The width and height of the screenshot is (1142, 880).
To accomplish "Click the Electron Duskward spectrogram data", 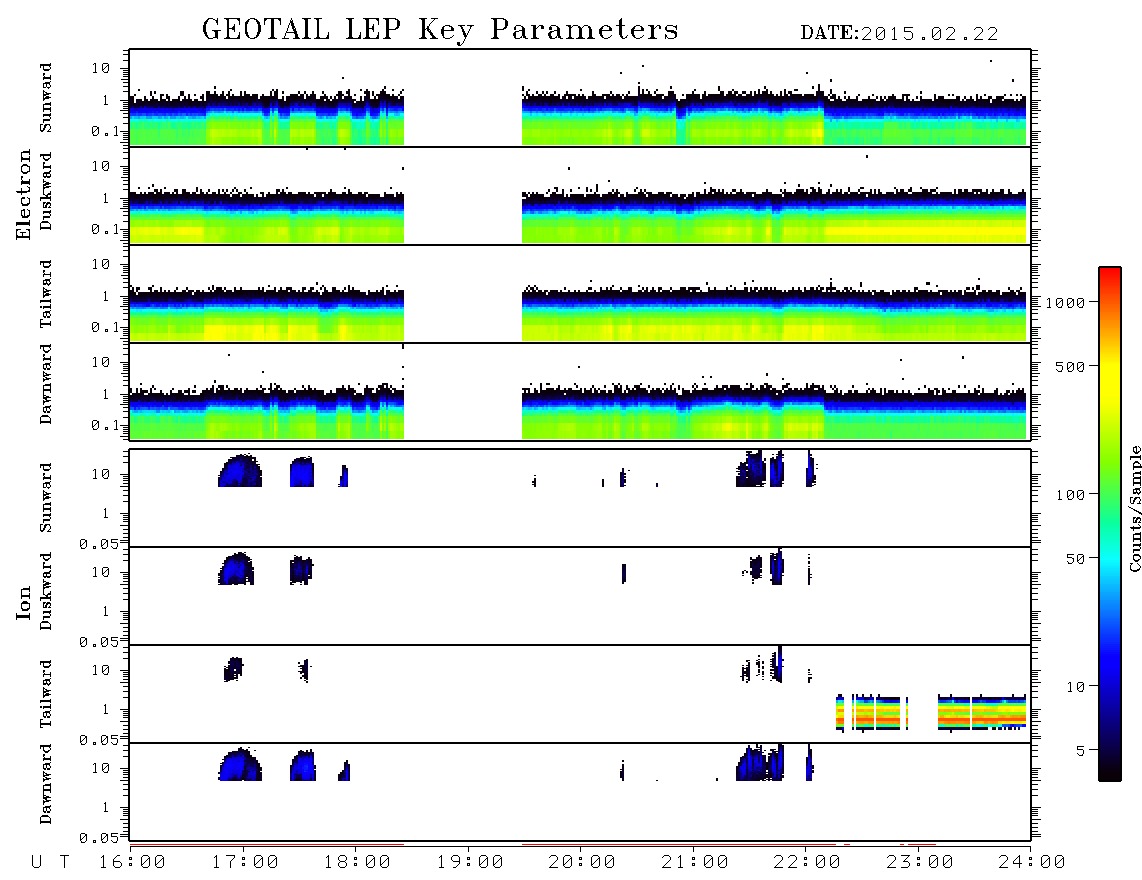I will [579, 215].
